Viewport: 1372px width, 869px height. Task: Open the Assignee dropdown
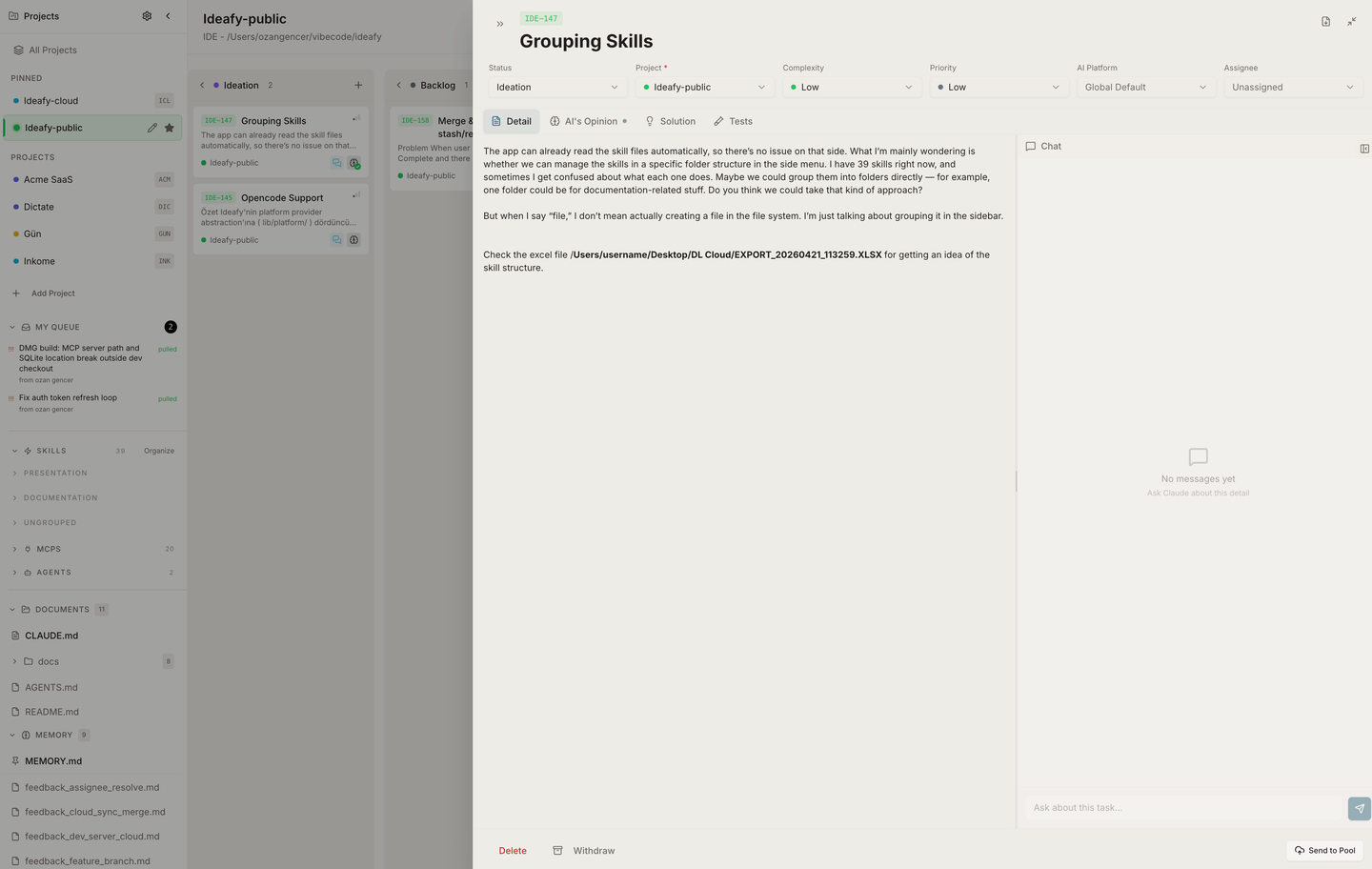(1293, 87)
